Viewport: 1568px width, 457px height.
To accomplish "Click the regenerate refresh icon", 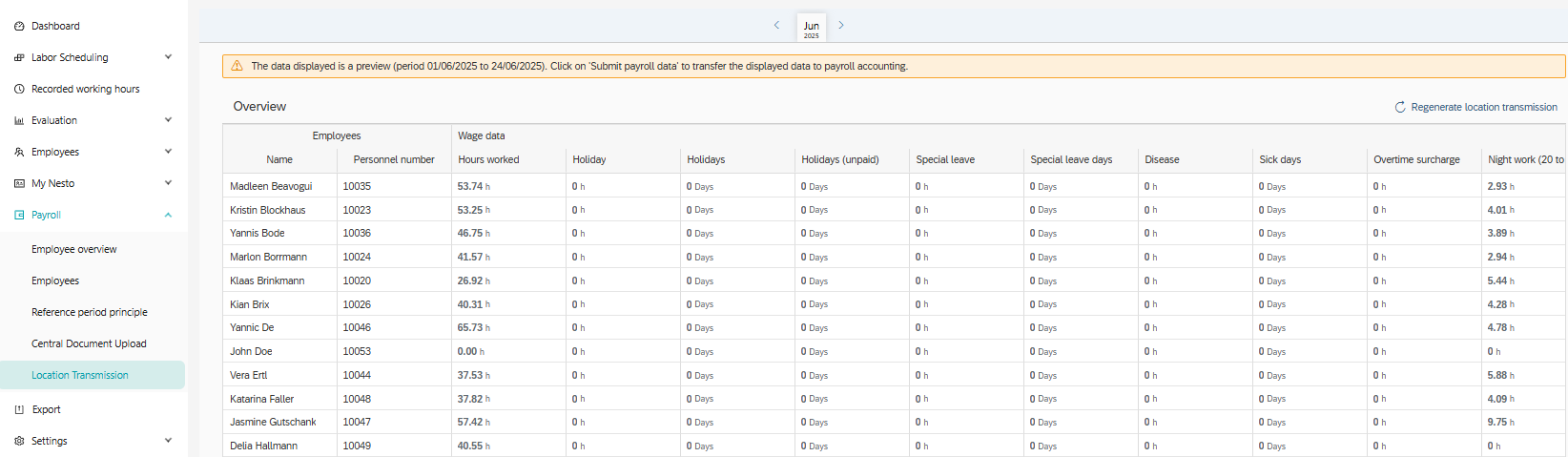I will (1400, 108).
